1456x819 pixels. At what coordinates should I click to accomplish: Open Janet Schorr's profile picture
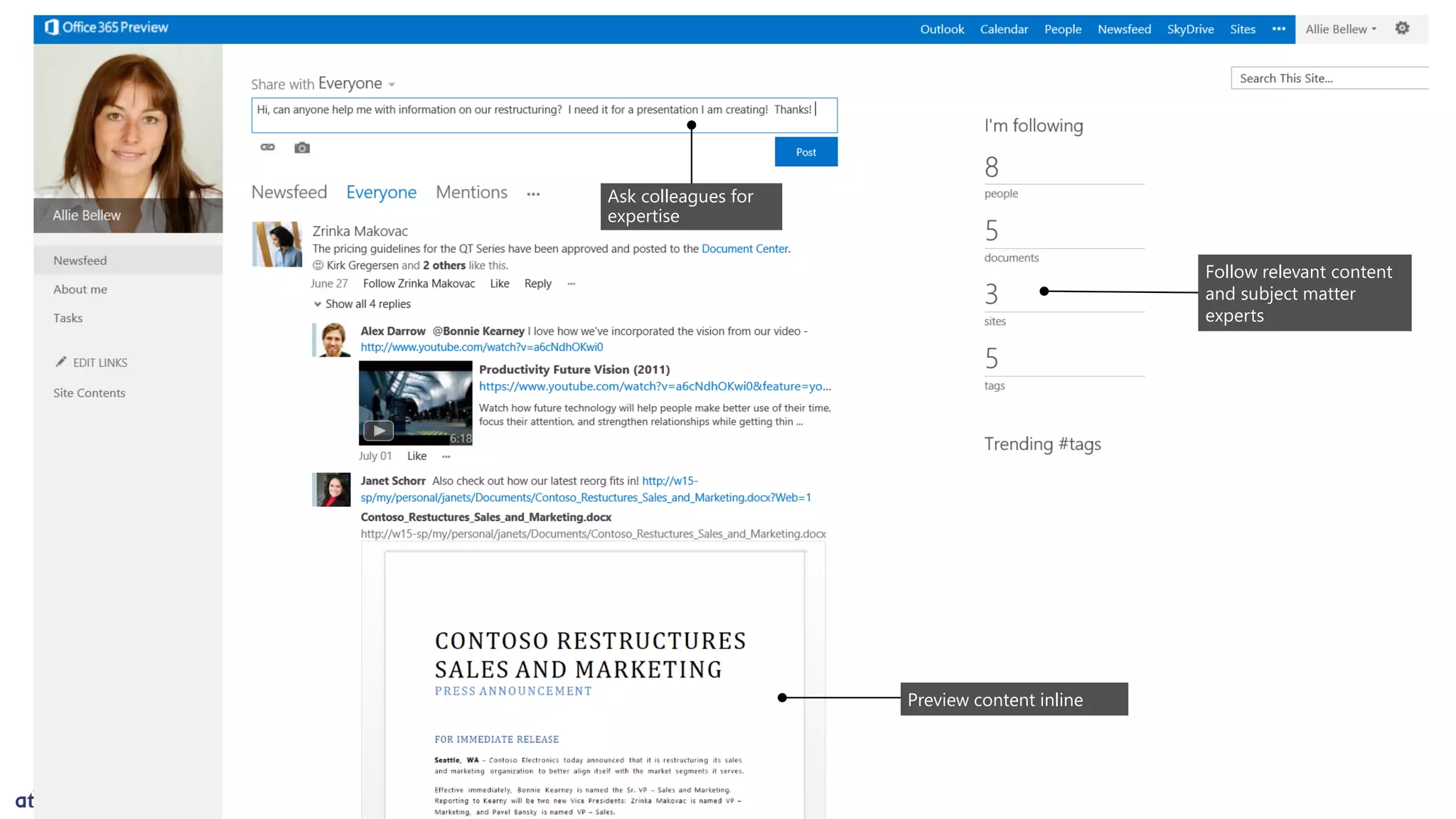click(x=331, y=490)
